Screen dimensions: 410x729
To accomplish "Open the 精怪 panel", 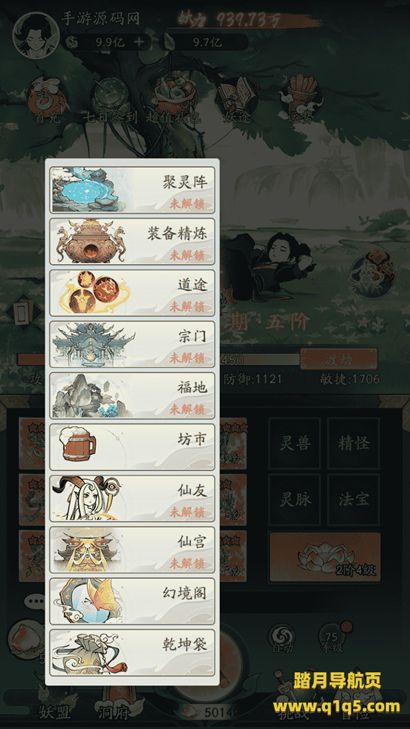I will (353, 443).
